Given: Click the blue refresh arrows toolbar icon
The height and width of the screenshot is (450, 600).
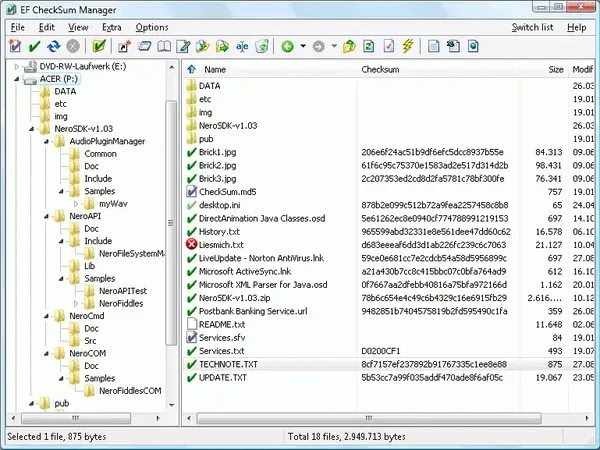Looking at the screenshot, I should (x=54, y=47).
